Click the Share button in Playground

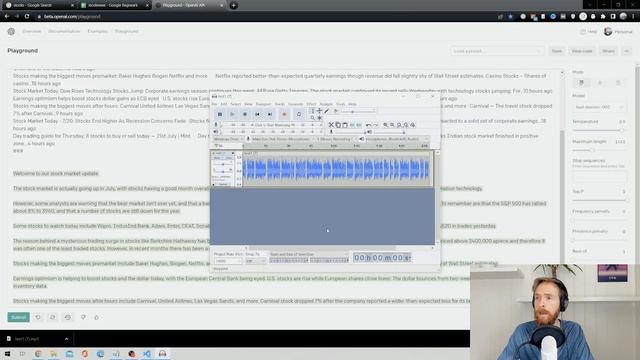coord(609,51)
